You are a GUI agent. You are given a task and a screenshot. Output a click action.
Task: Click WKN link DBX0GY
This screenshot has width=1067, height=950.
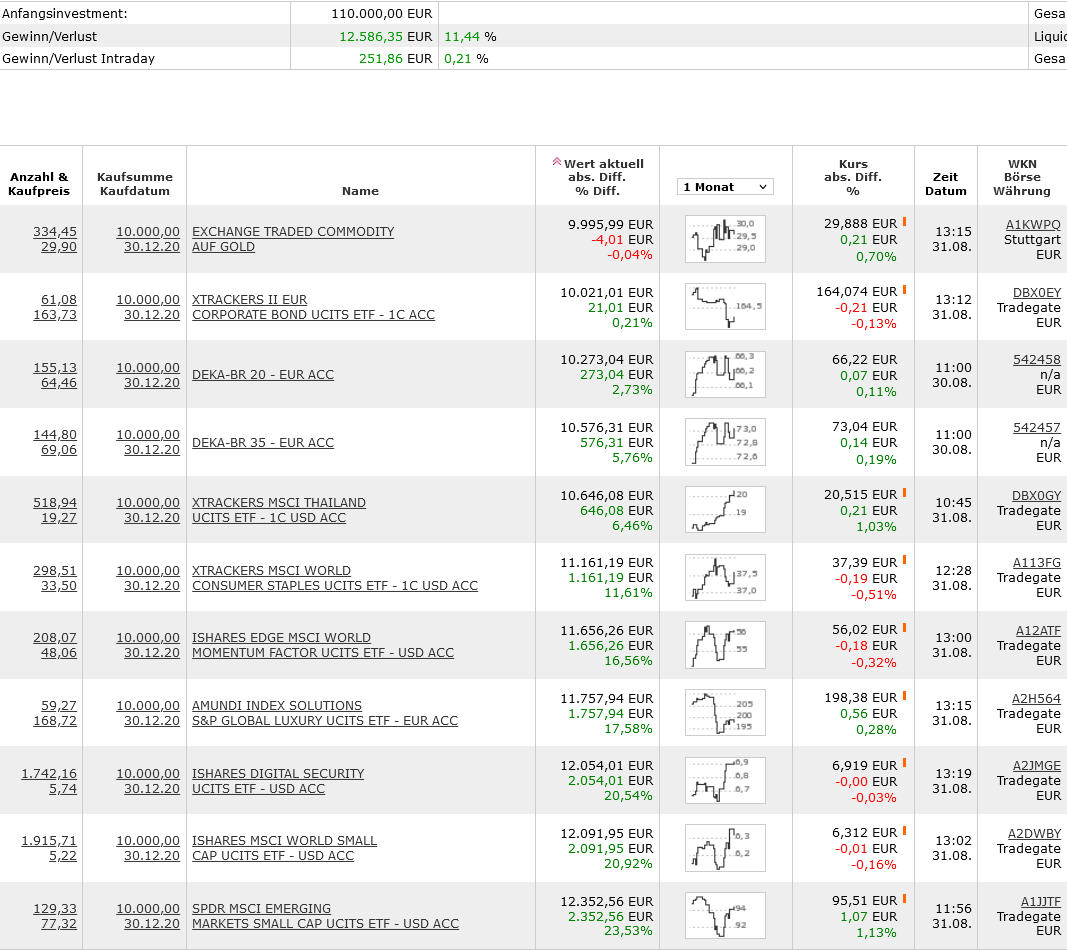(1036, 495)
